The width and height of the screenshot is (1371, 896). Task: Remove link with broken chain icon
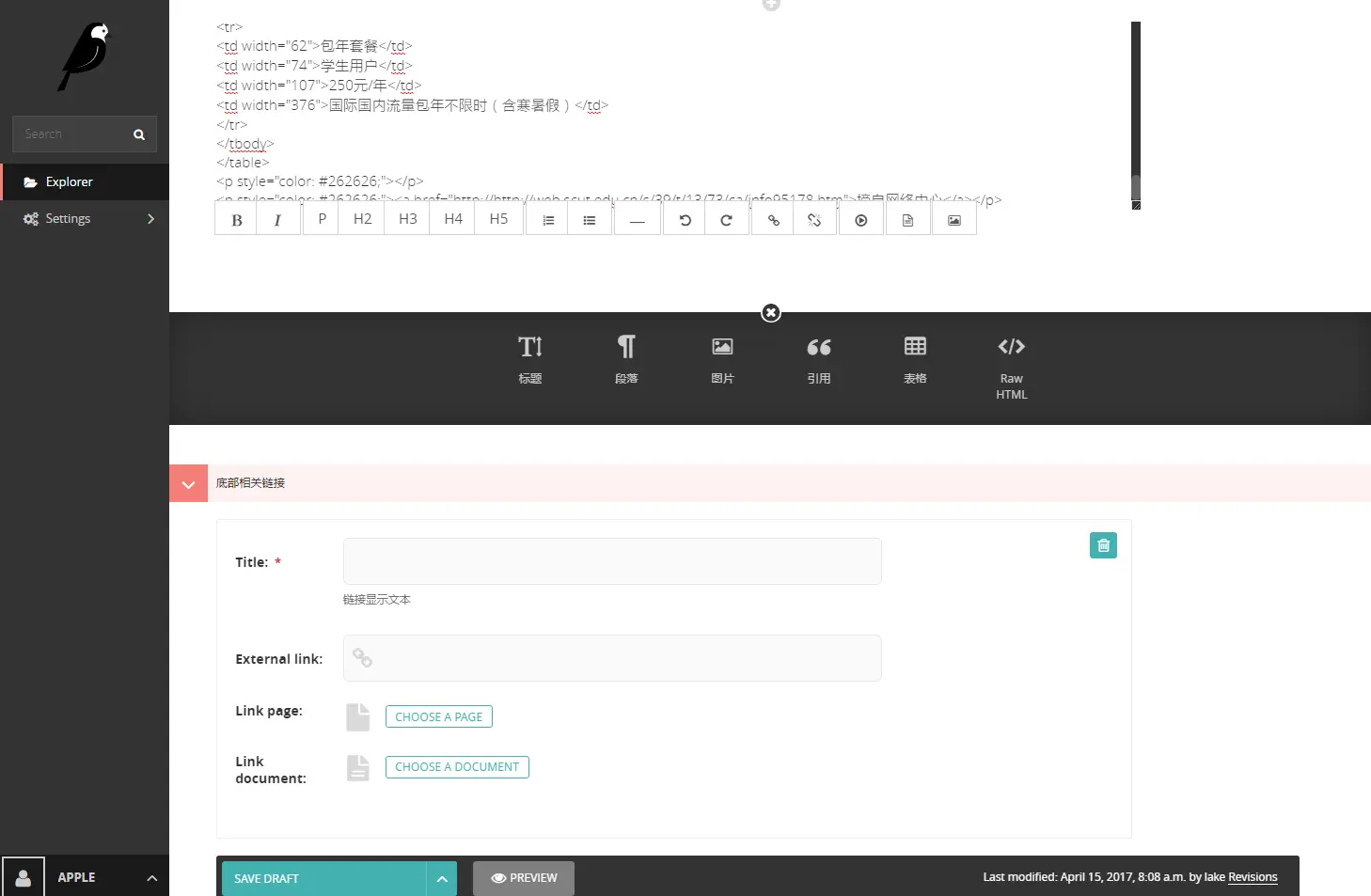[x=814, y=220]
